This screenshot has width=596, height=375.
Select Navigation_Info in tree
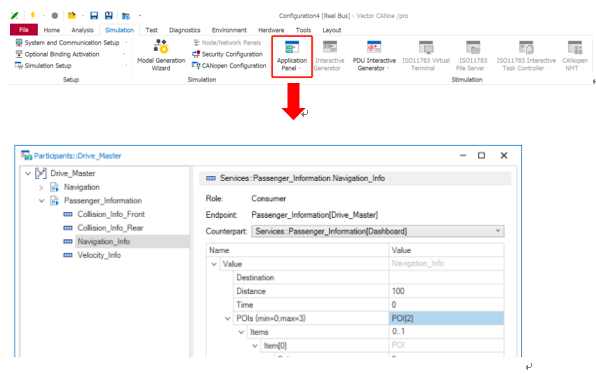[104, 242]
